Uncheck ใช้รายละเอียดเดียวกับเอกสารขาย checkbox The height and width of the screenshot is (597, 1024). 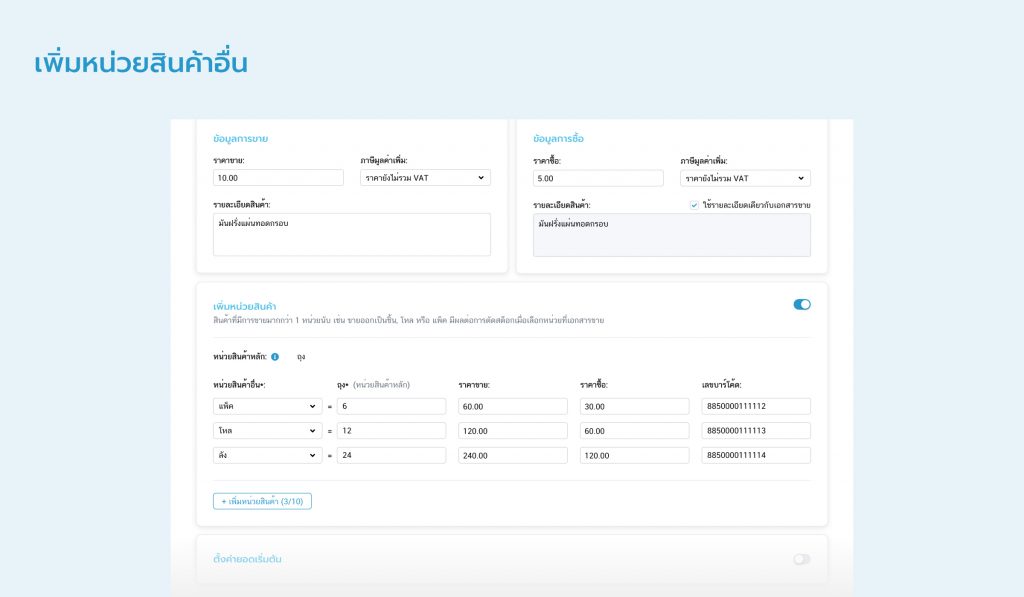pyautogui.click(x=694, y=205)
